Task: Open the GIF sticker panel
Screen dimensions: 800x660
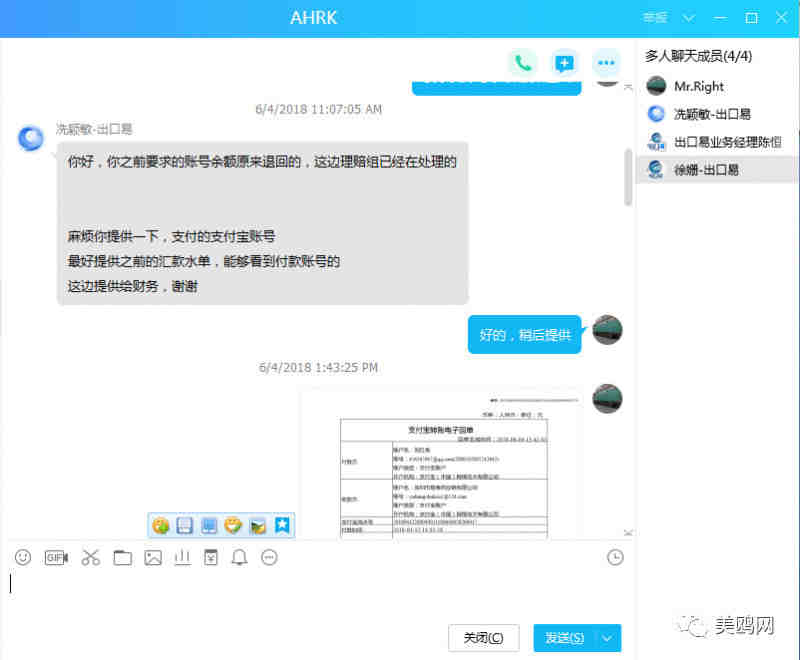Action: 56,557
